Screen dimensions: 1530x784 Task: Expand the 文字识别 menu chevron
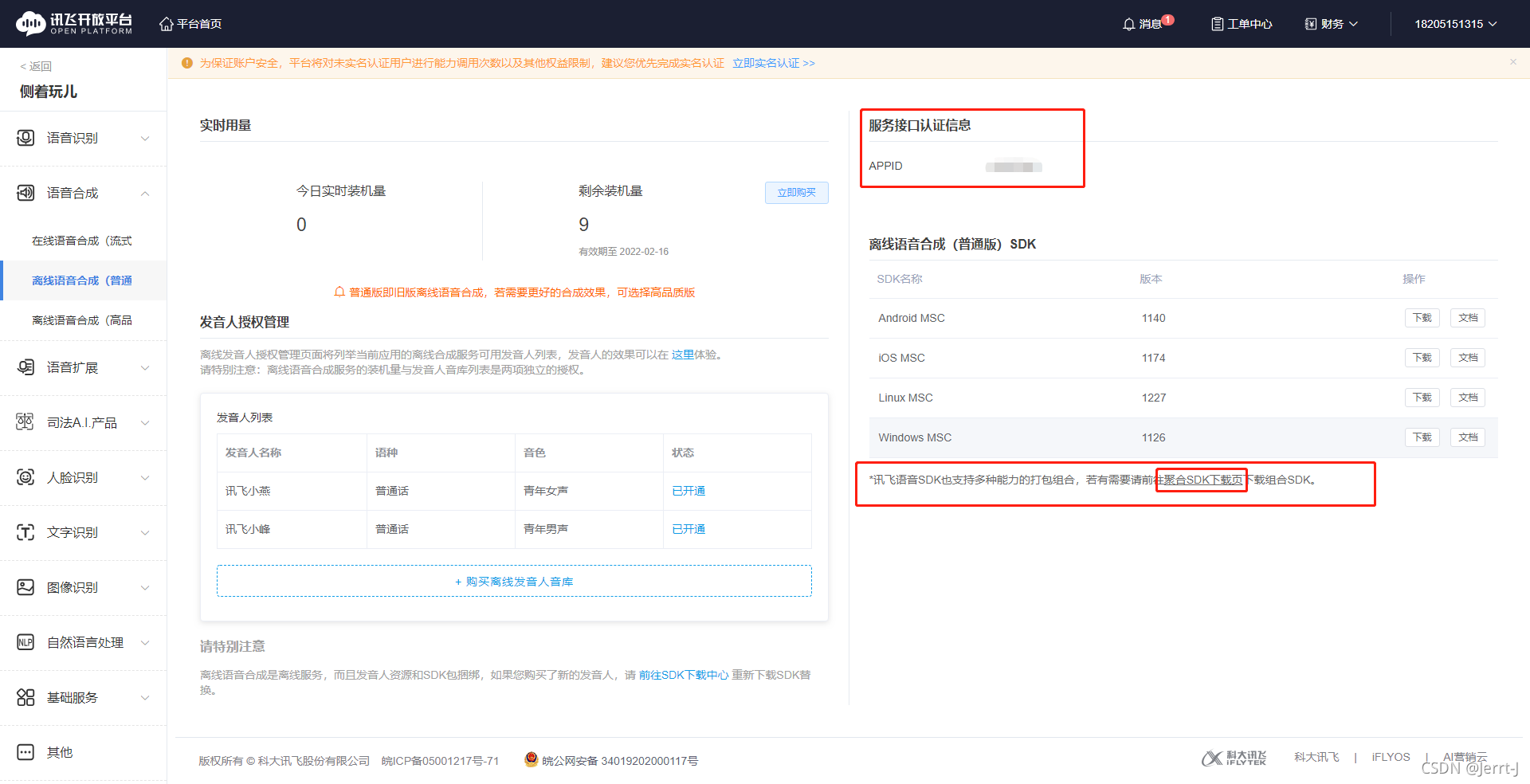coord(145,533)
